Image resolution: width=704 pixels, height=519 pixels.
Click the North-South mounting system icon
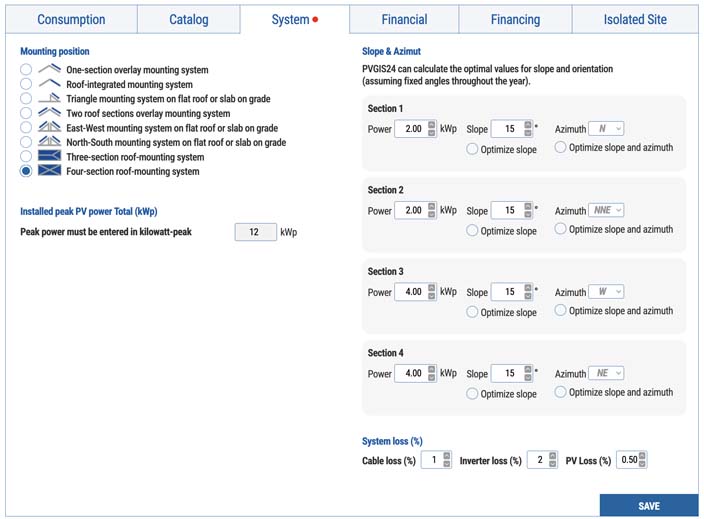49,143
